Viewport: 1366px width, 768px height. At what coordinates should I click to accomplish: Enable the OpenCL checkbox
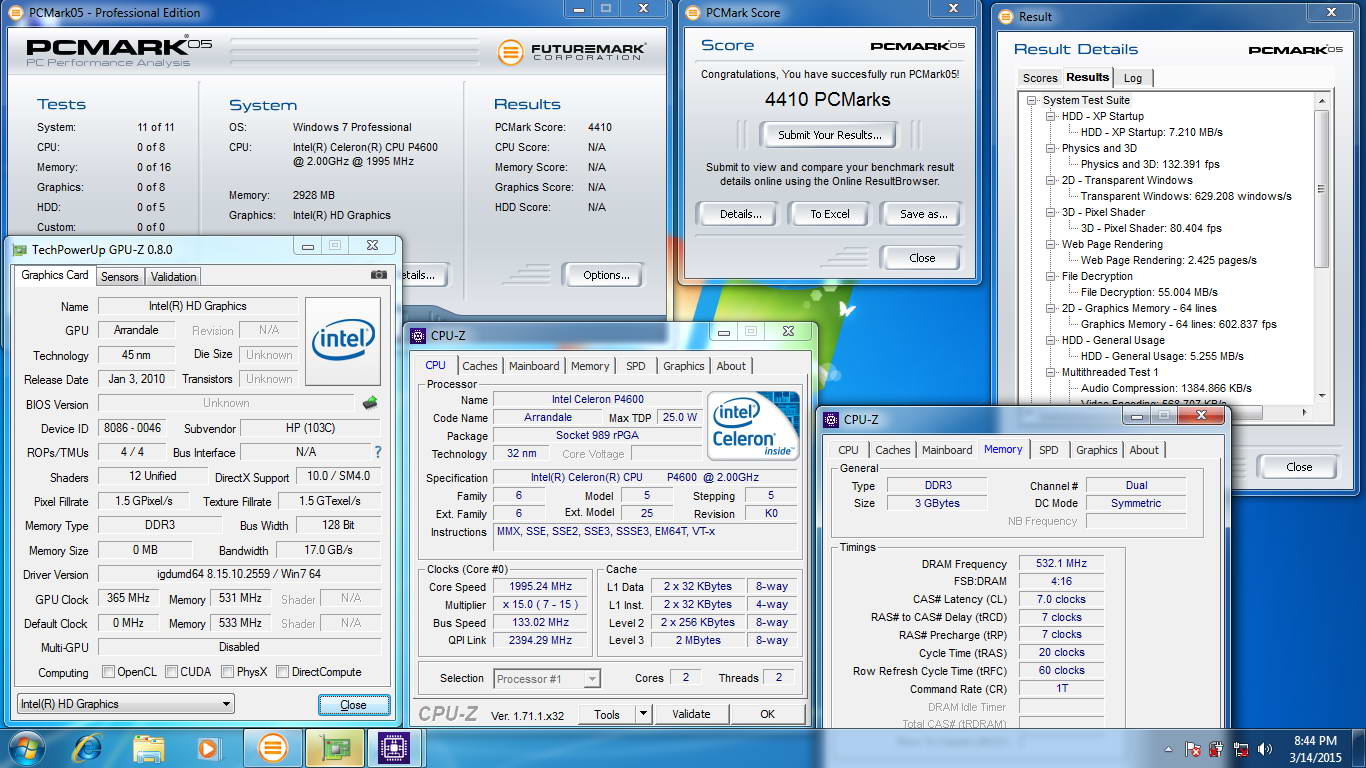[108, 672]
